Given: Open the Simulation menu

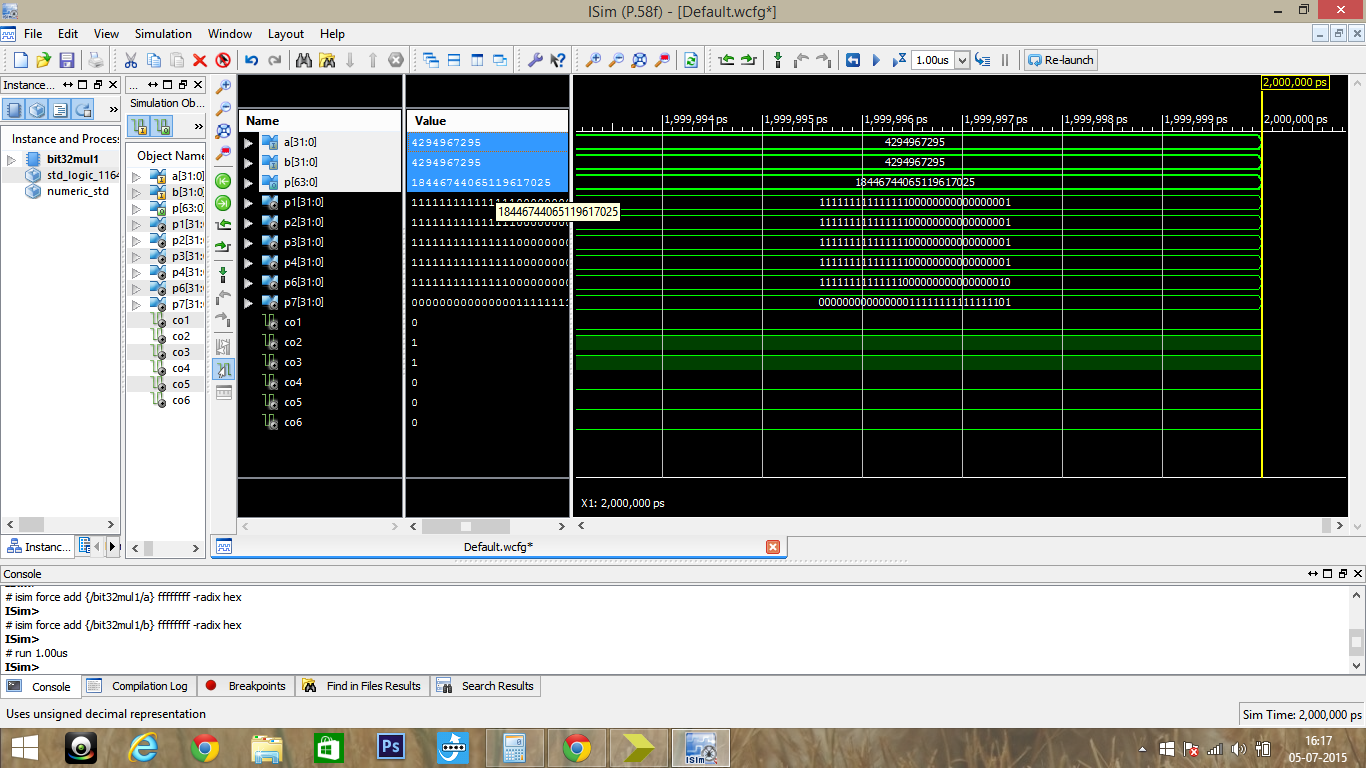Looking at the screenshot, I should 162,33.
